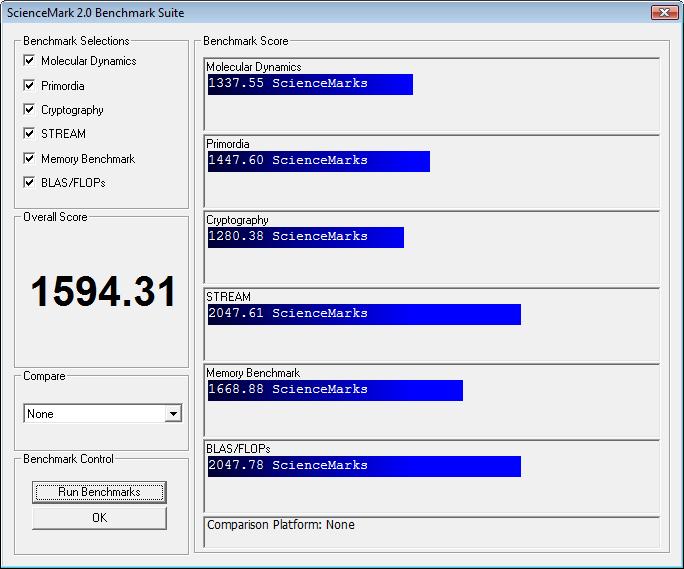Viewport: 684px width, 569px height.
Task: Click the Primordia score panel heading
Action: click(x=228, y=144)
